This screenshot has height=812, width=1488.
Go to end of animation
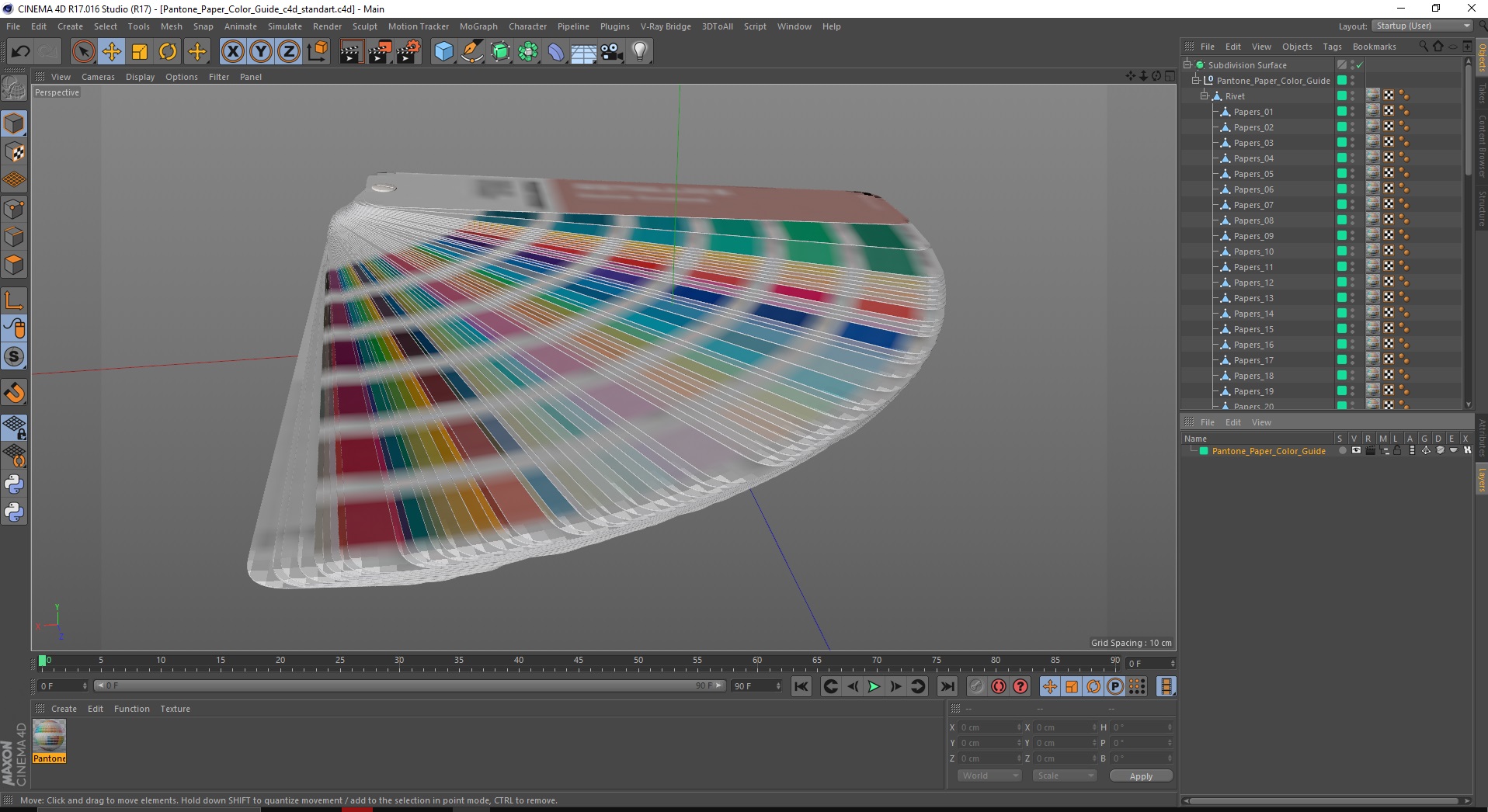(x=947, y=686)
